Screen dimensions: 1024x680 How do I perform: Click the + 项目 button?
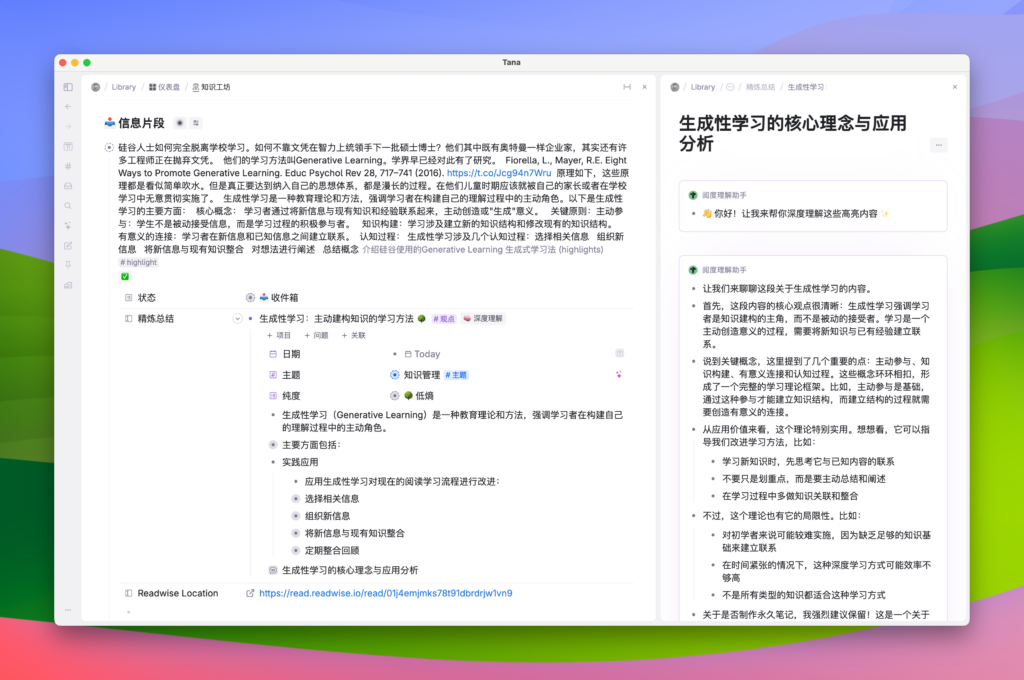pos(279,336)
